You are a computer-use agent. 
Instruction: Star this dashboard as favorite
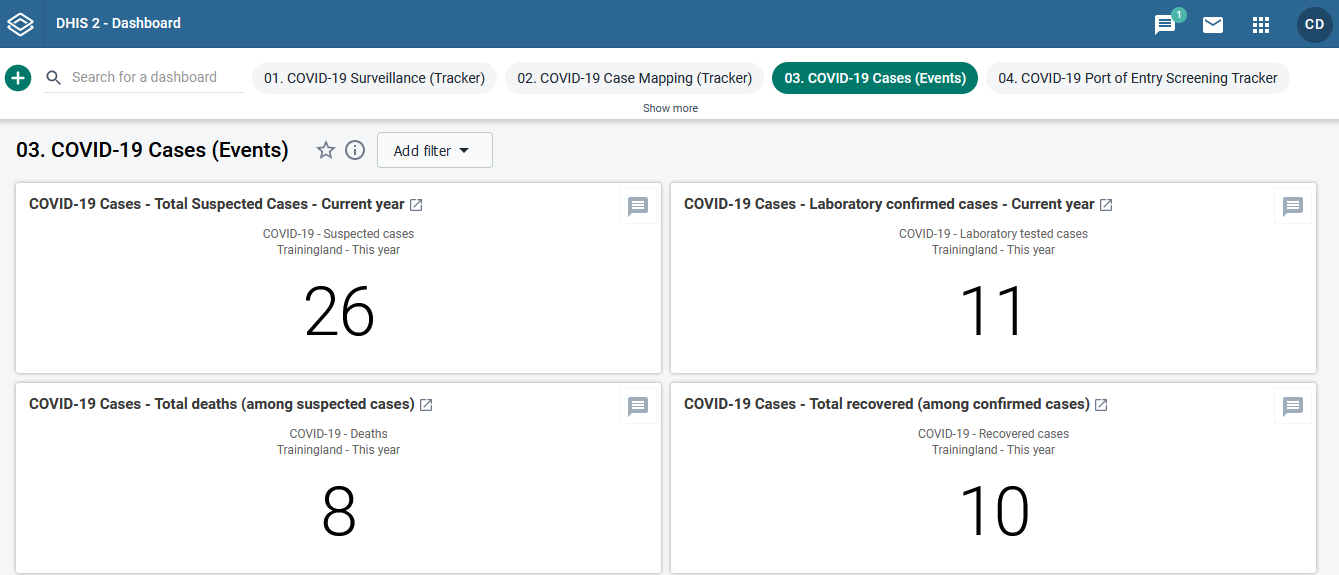coord(326,150)
